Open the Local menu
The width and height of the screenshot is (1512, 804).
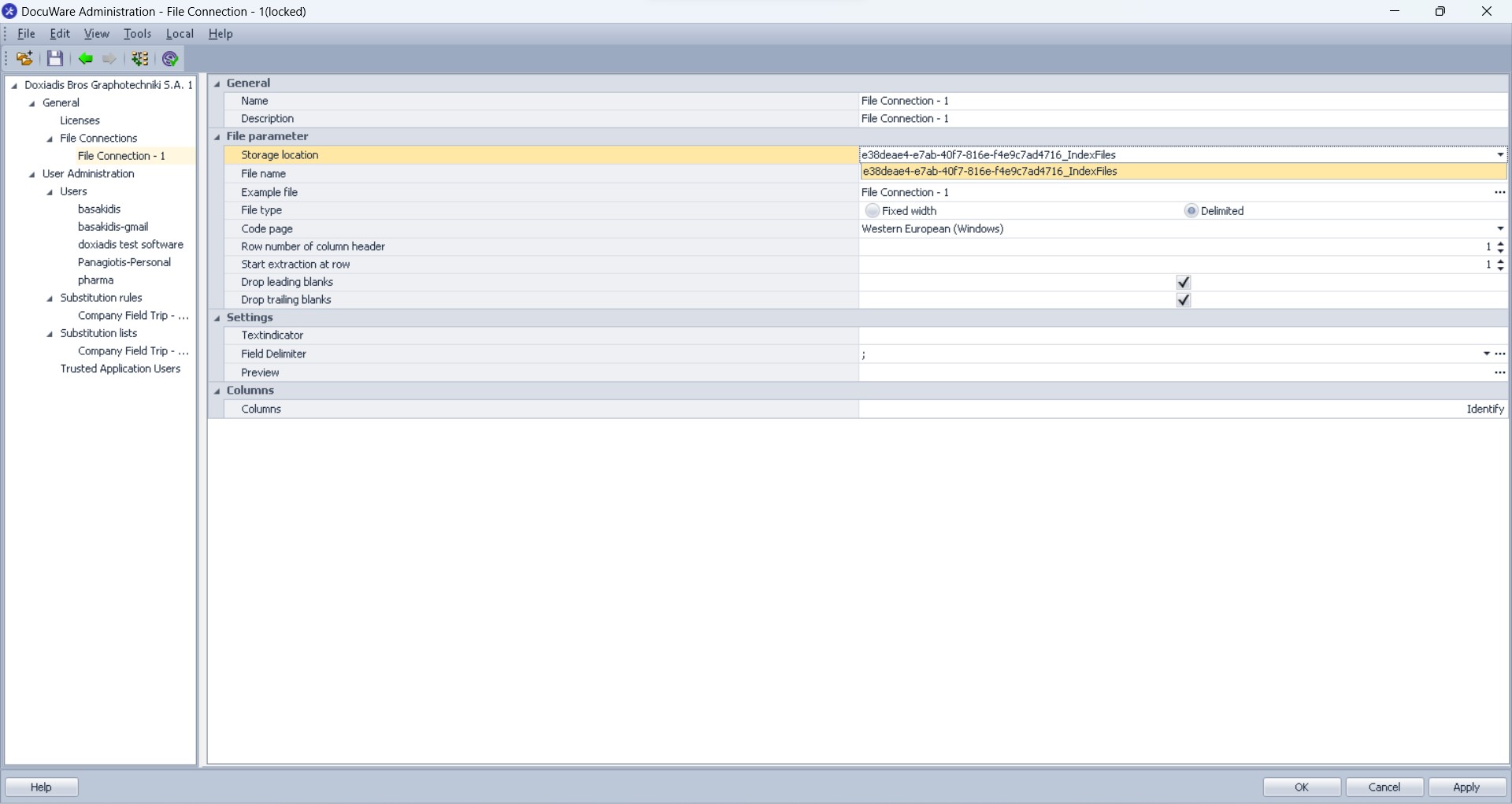[180, 34]
